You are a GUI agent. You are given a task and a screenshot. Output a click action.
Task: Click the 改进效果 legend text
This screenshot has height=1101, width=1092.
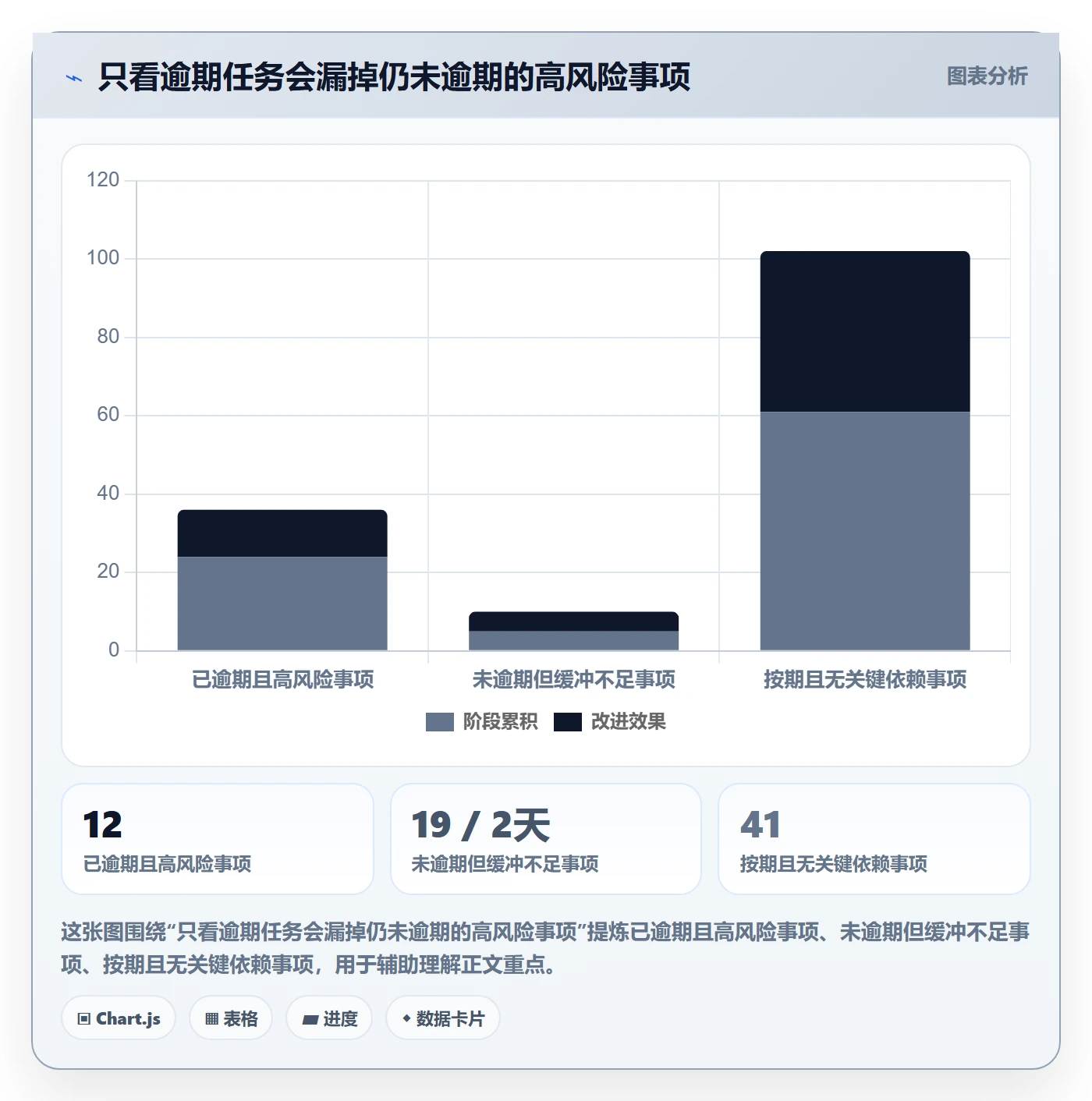[628, 722]
